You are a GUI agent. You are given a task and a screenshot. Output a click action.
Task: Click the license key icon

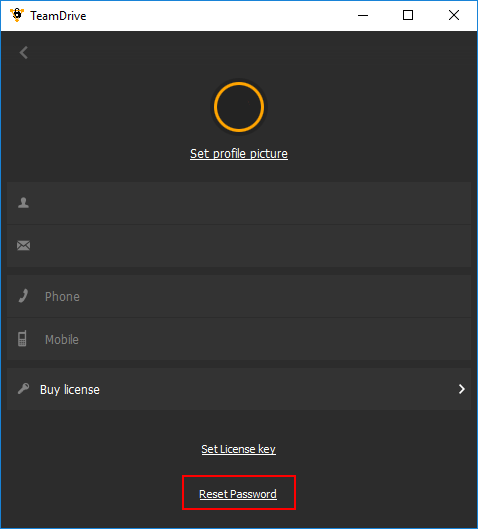[x=23, y=389]
